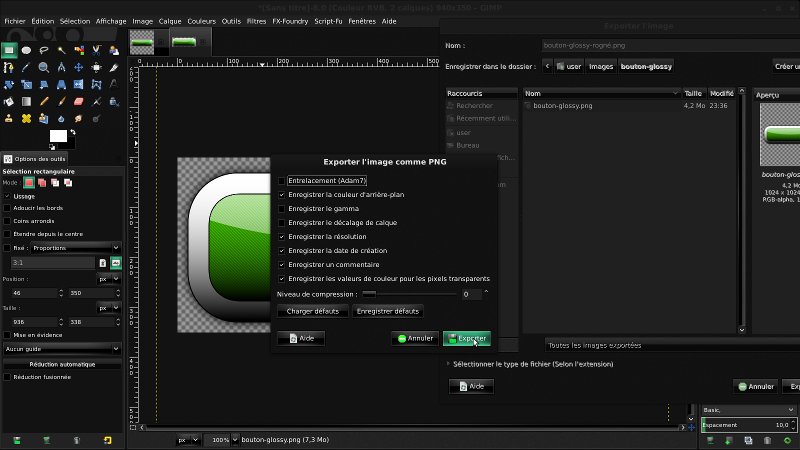
Task: Open the Couleurs menu
Action: [x=202, y=21]
